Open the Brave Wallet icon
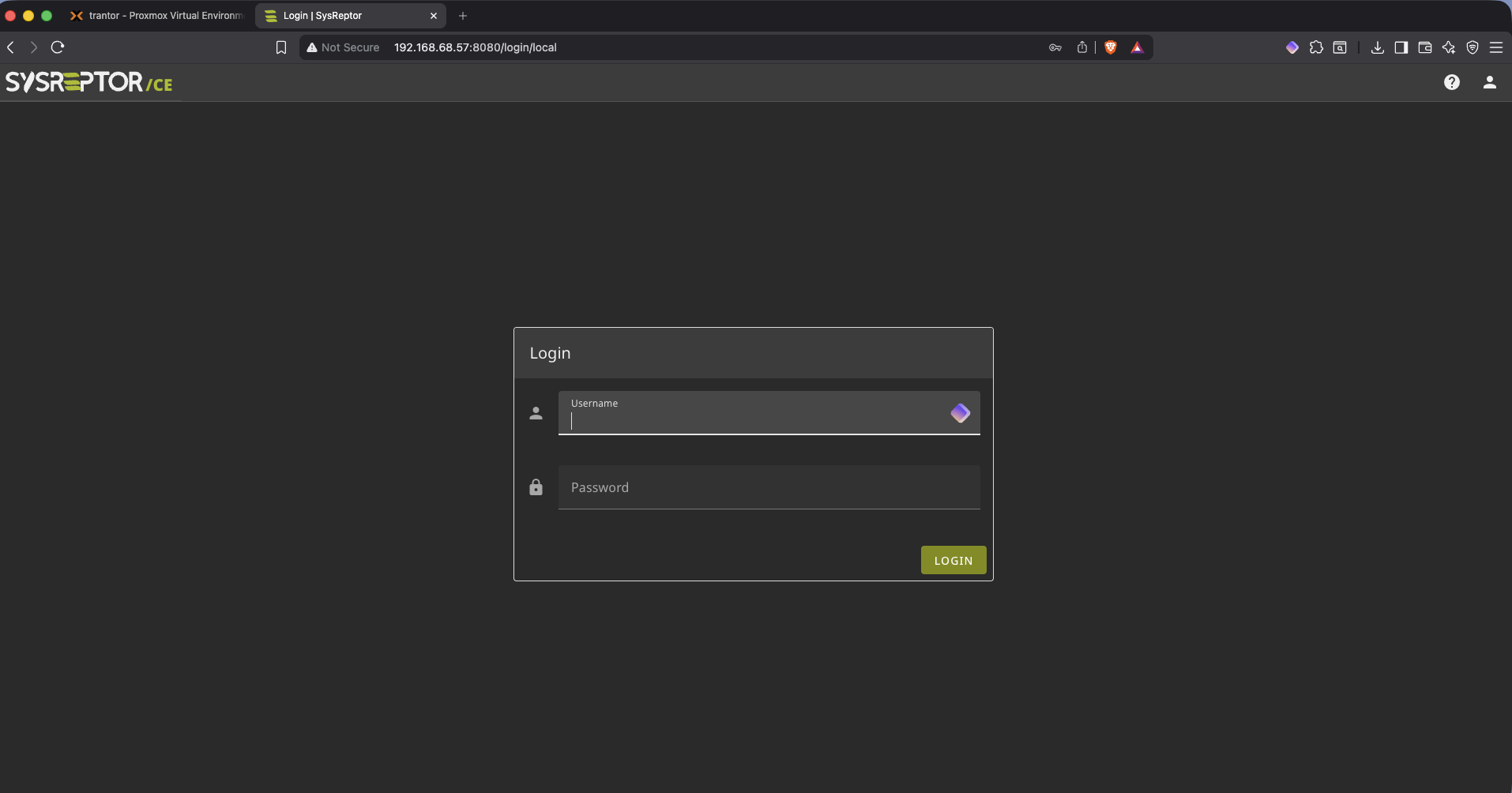 pyautogui.click(x=1424, y=48)
